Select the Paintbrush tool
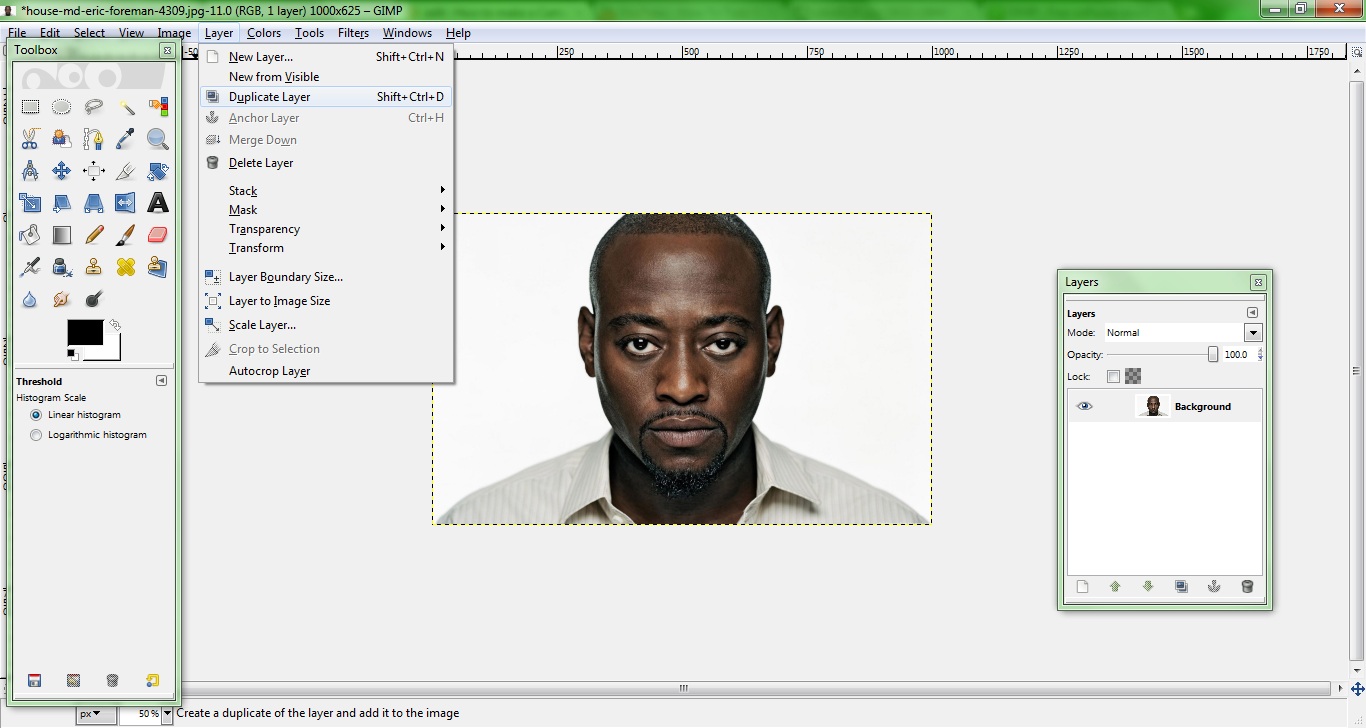Screen dimensions: 1366x728 point(126,235)
